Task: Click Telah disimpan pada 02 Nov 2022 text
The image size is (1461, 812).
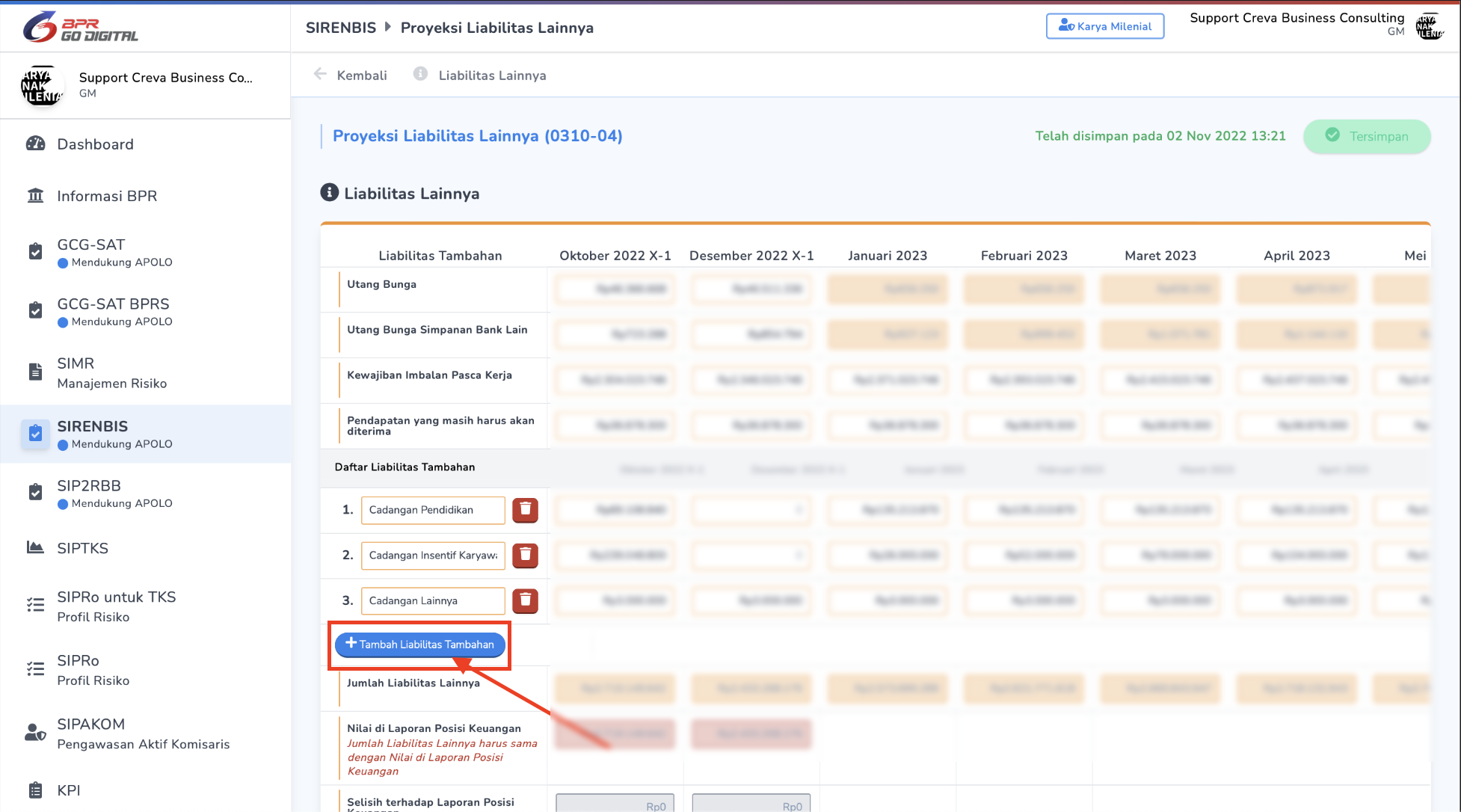Action: 1160,136
